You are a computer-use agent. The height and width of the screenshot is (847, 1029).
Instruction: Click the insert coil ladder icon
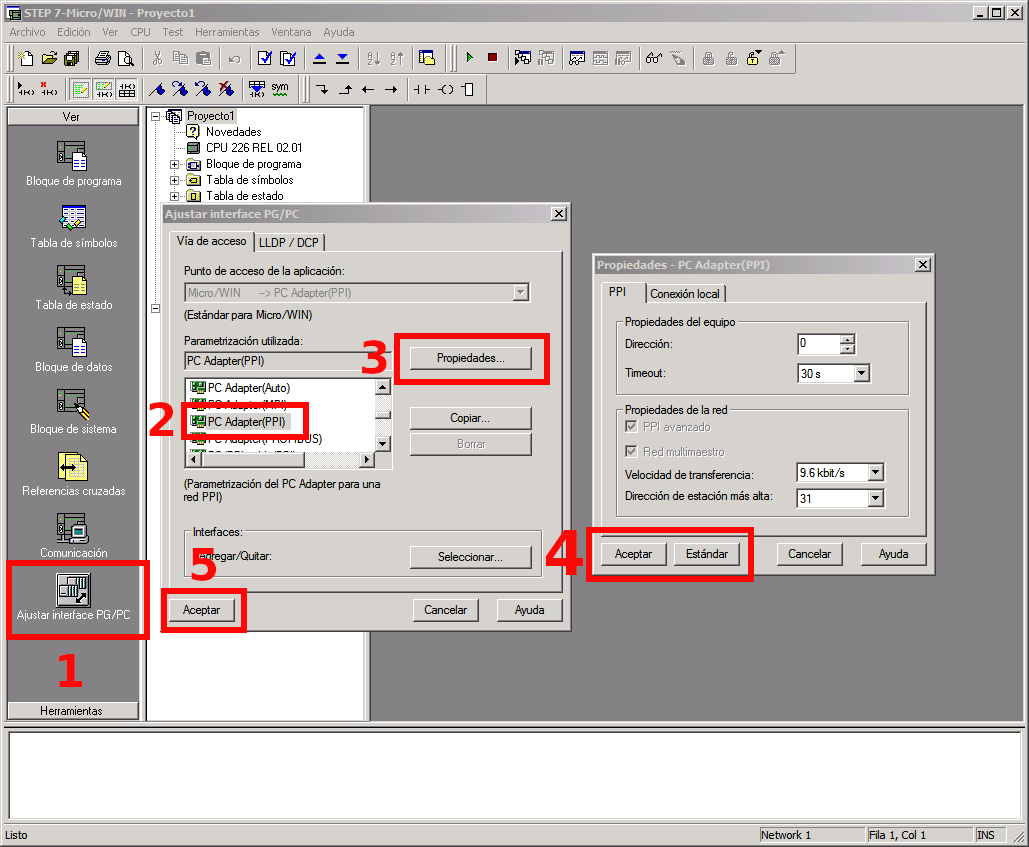[x=446, y=89]
